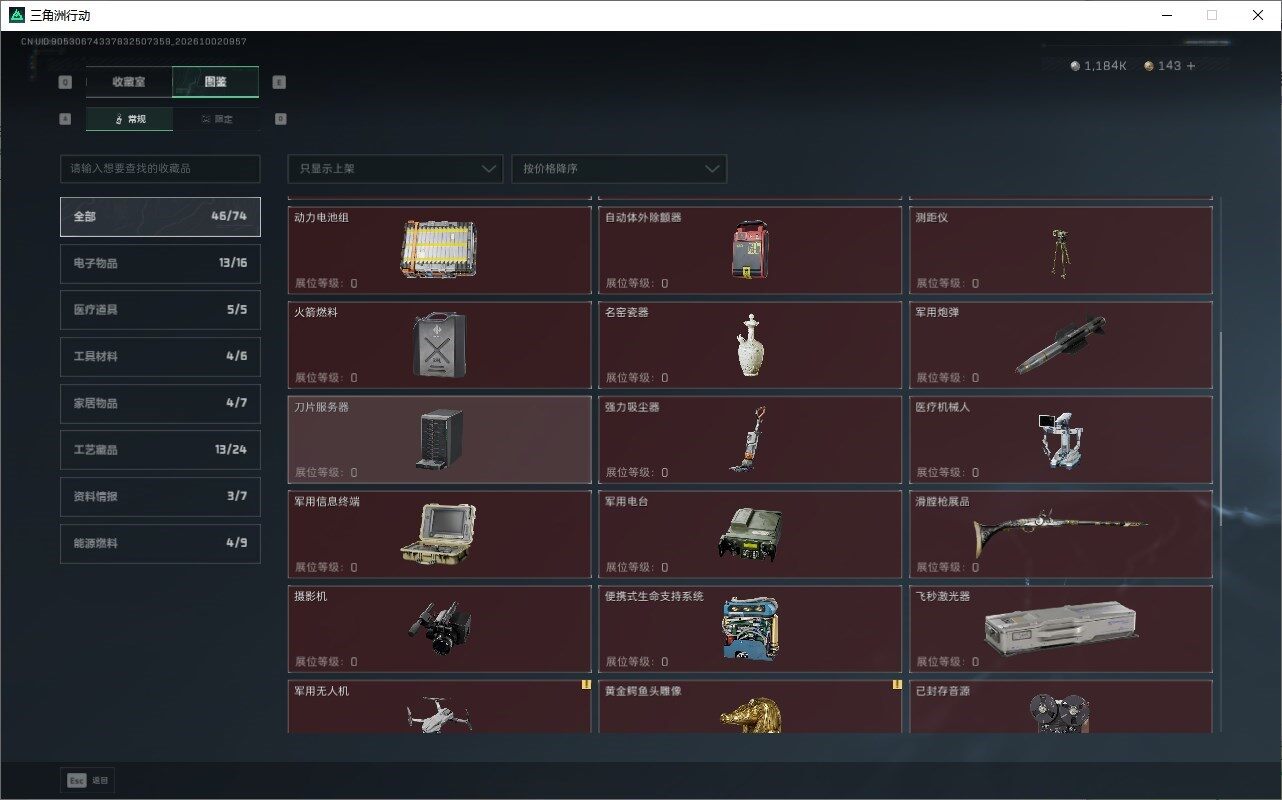This screenshot has height=800, width=1282.
Task: Switch to the 限定 limited toggle
Action: click(216, 119)
